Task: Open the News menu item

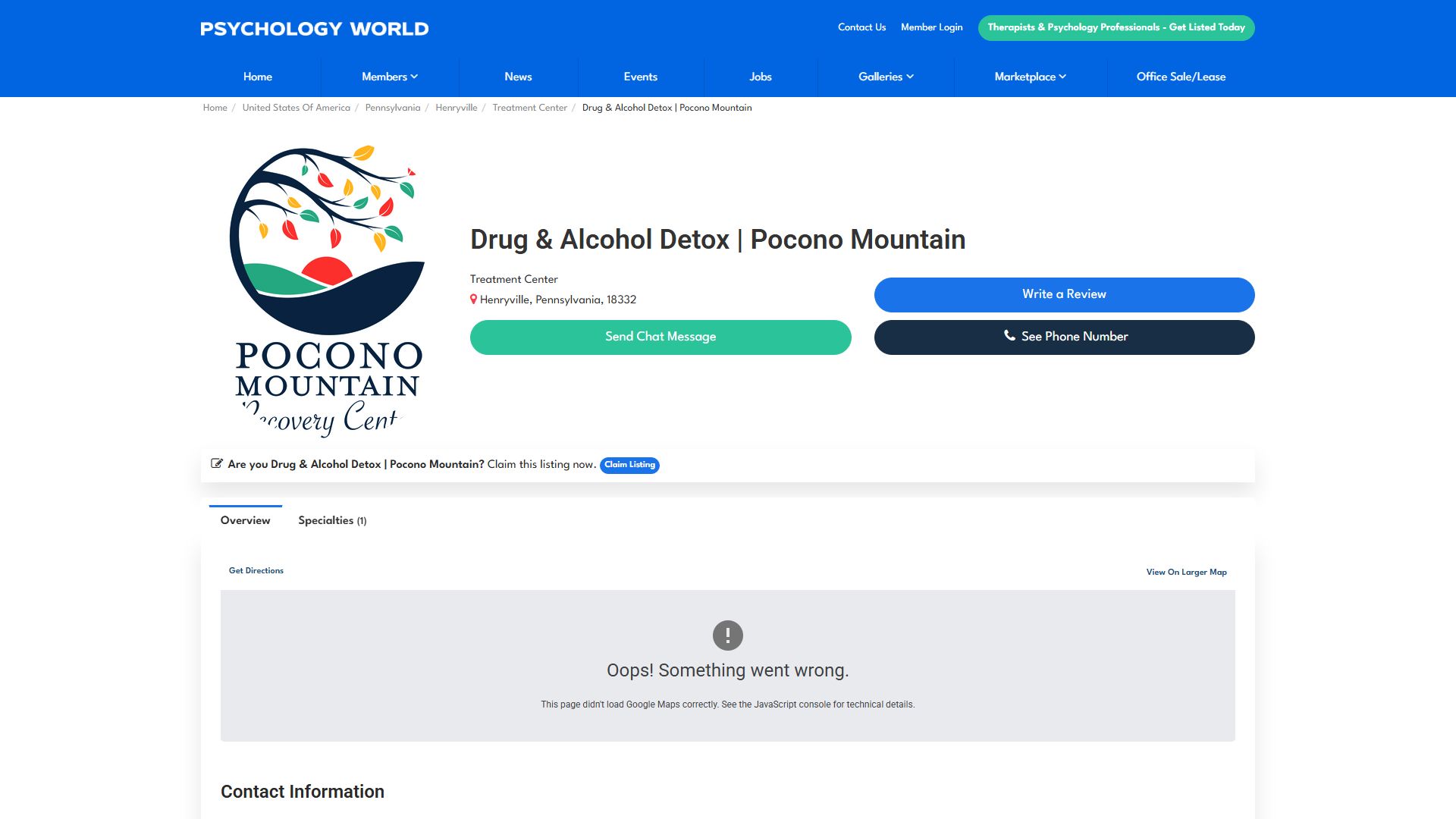Action: tap(518, 77)
